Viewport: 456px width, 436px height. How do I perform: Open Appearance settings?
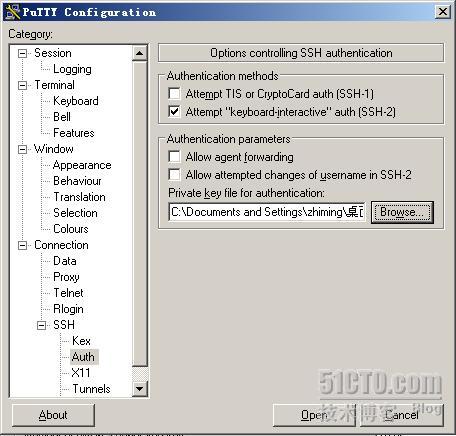82,165
